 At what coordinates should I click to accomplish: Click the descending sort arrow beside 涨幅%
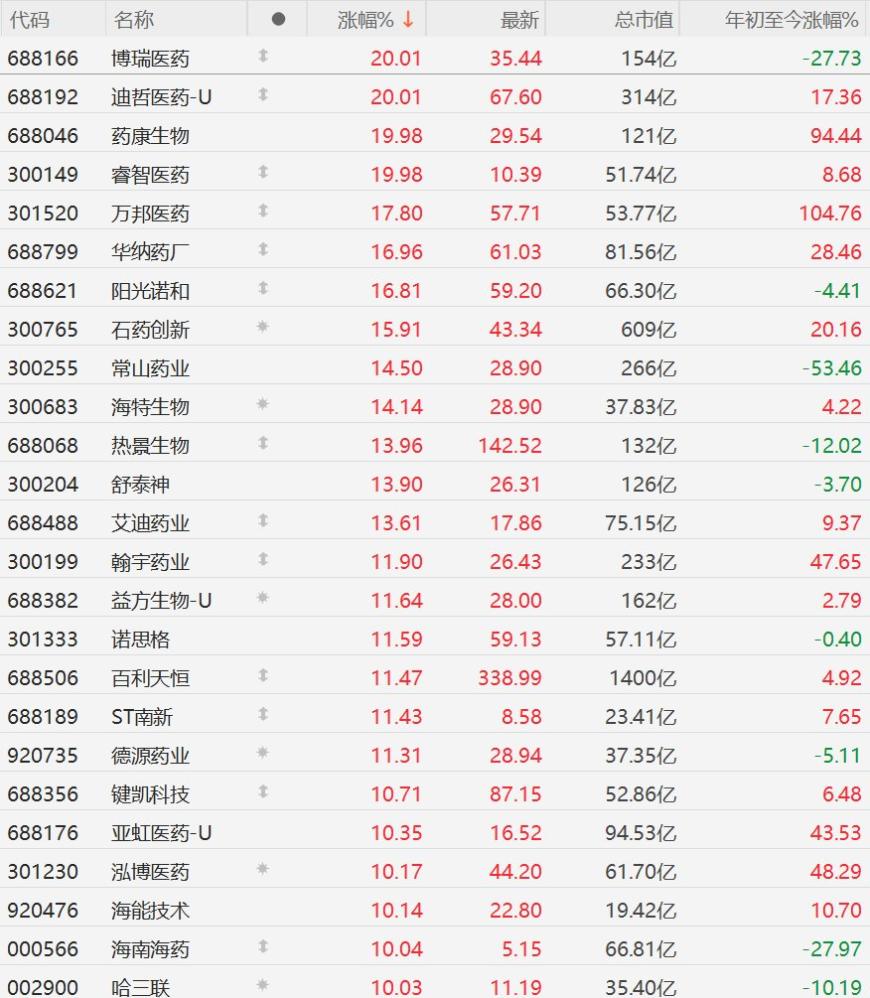click(x=408, y=19)
